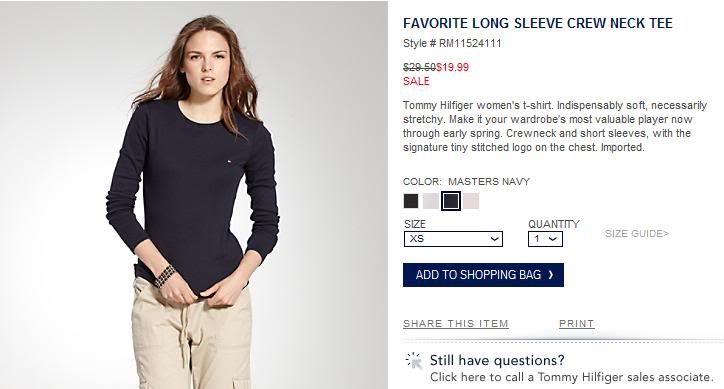This screenshot has width=724, height=389.
Task: Click the model product photo
Action: [x=194, y=195]
